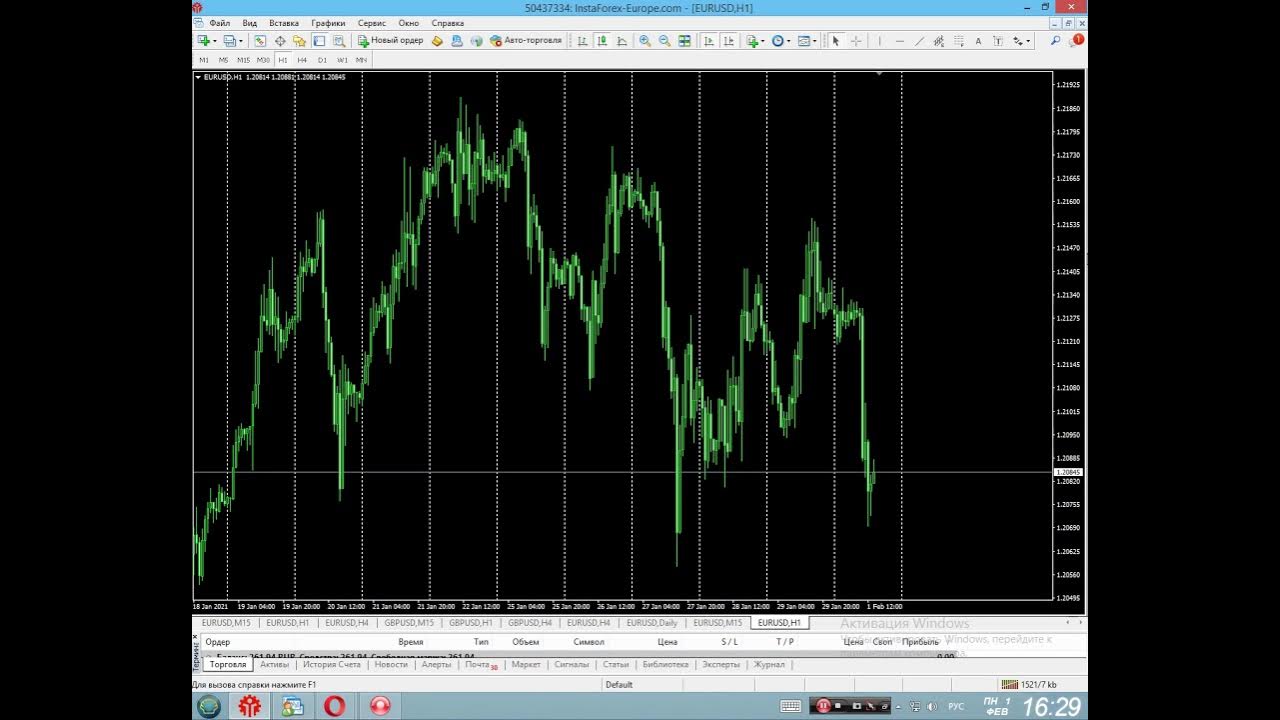Select the MN timeframe
The image size is (1280, 720).
tap(361, 60)
